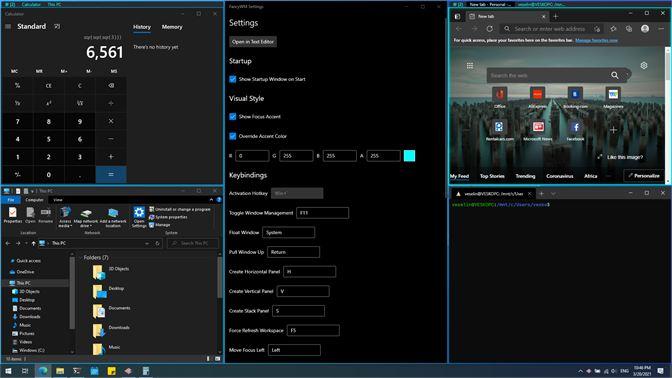Image resolution: width=672 pixels, height=378 pixels.
Task: Open File Explorer's Computer ribbon tab
Action: pyautogui.click(x=34, y=200)
